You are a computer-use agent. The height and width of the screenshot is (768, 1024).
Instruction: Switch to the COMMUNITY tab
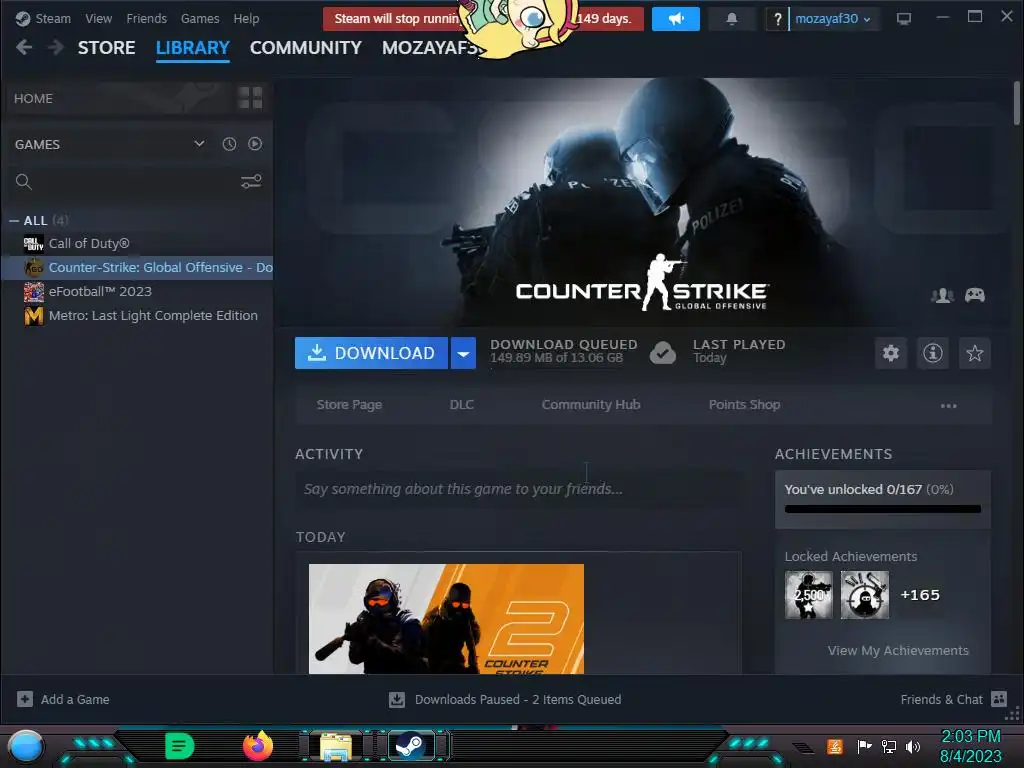pos(306,48)
